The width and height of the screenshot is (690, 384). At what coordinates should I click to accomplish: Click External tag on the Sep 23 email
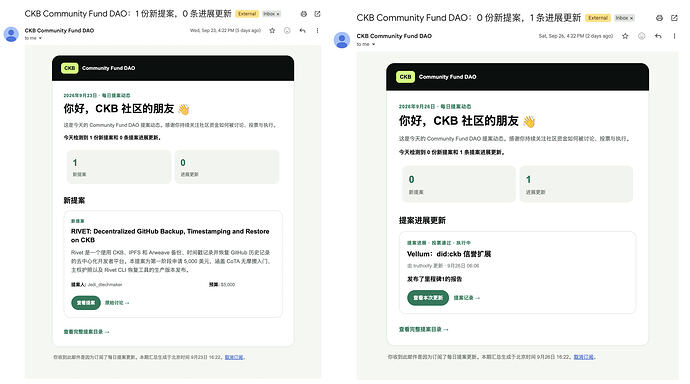[247, 14]
